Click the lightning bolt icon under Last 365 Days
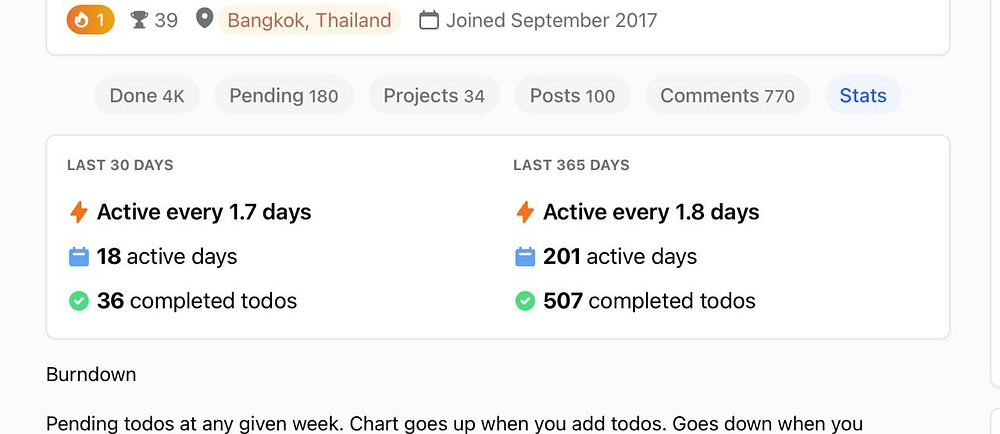This screenshot has height=434, width=1000. (524, 212)
